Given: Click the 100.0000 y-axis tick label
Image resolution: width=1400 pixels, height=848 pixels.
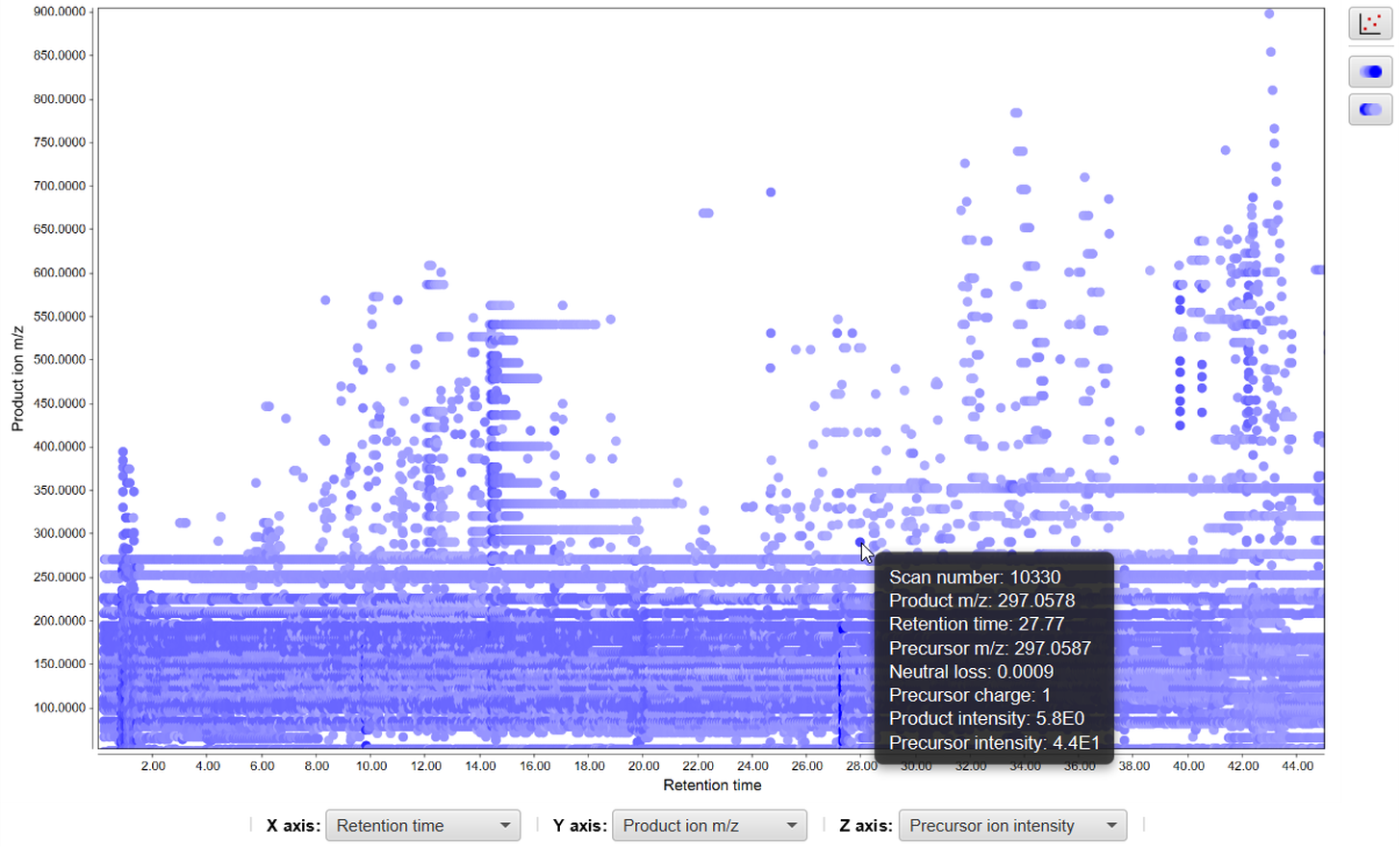Looking at the screenshot, I should 60,707.
